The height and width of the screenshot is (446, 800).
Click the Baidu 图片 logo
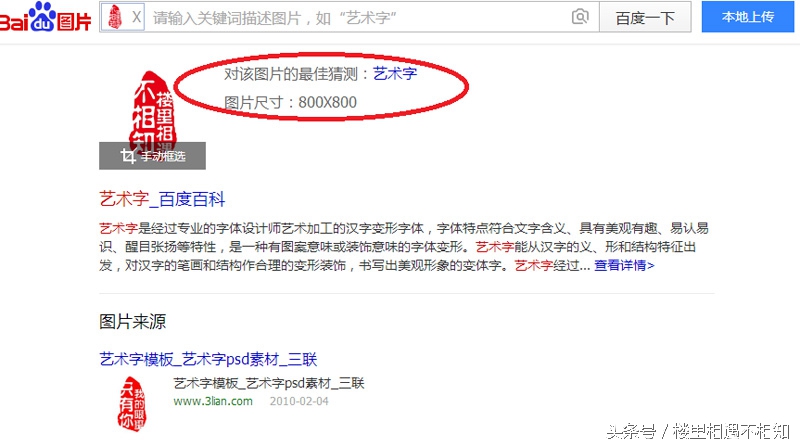pos(45,17)
